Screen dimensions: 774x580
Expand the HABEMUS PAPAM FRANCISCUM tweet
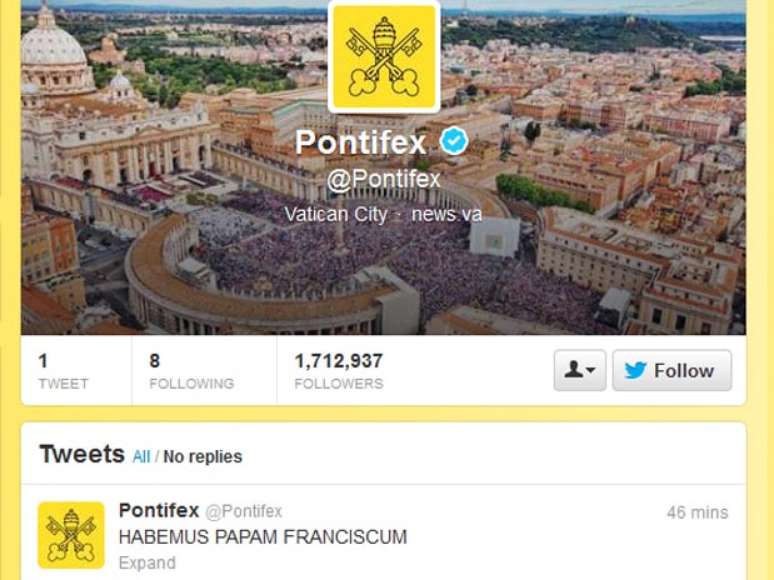[x=147, y=563]
